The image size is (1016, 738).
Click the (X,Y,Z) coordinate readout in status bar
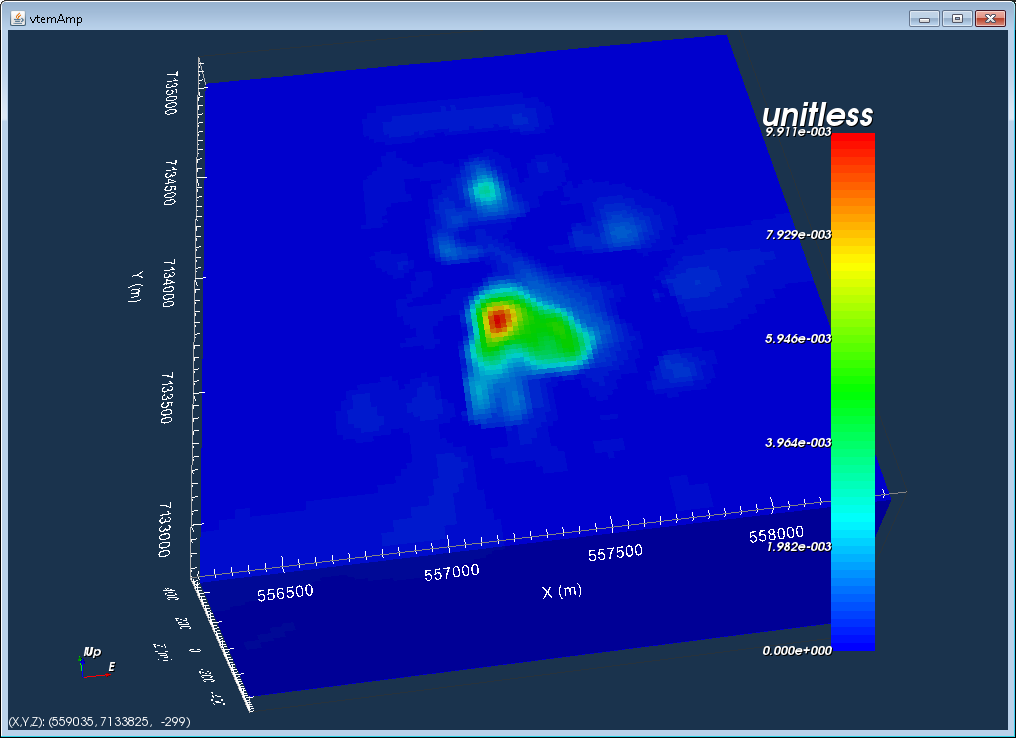[x=100, y=721]
